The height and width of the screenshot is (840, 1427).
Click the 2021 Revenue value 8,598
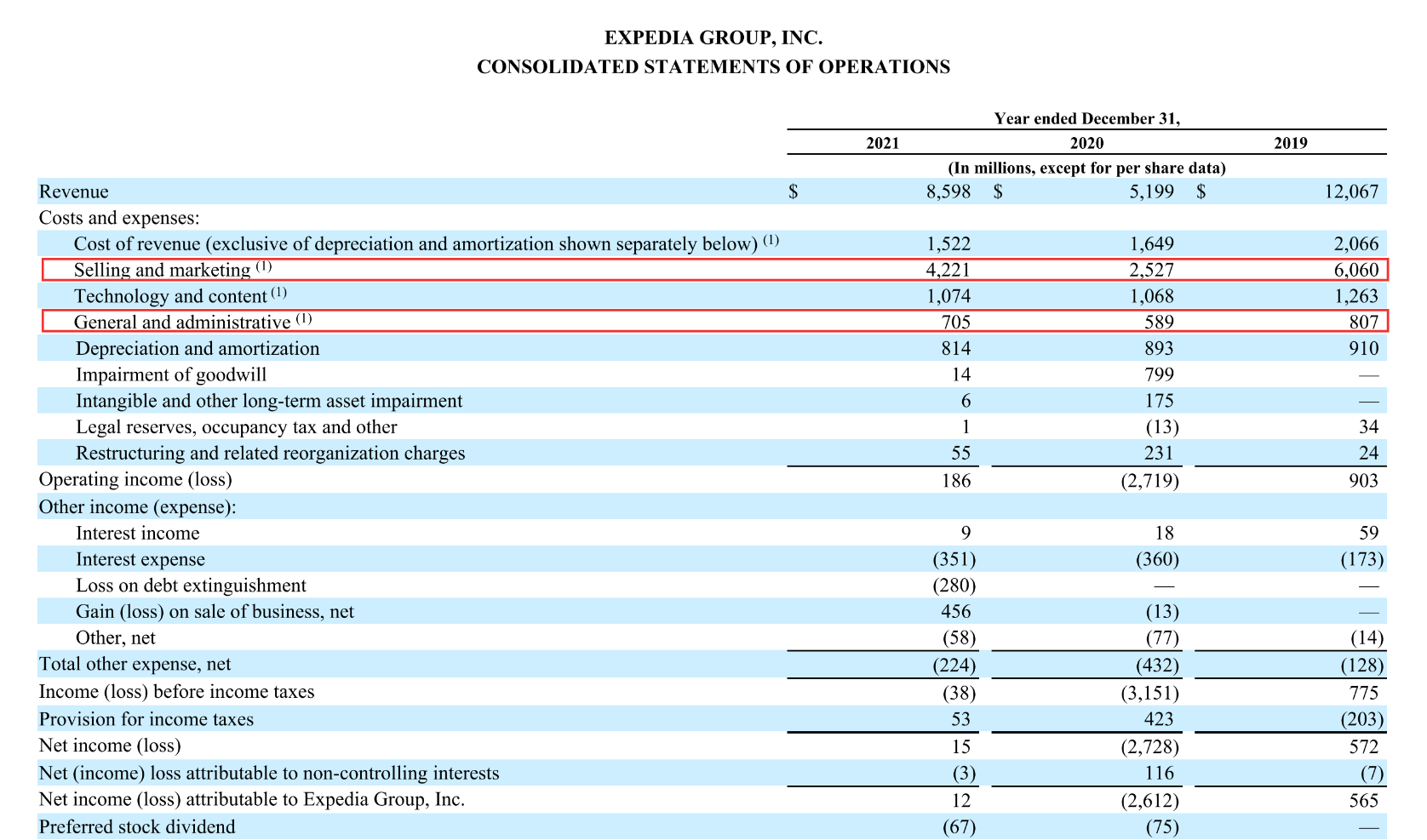948,191
